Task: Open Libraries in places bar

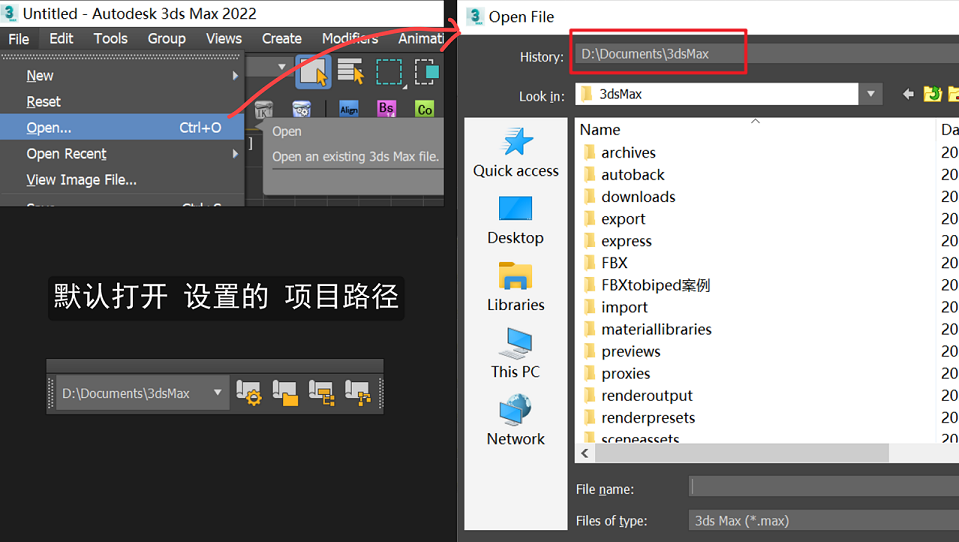Action: (x=516, y=288)
